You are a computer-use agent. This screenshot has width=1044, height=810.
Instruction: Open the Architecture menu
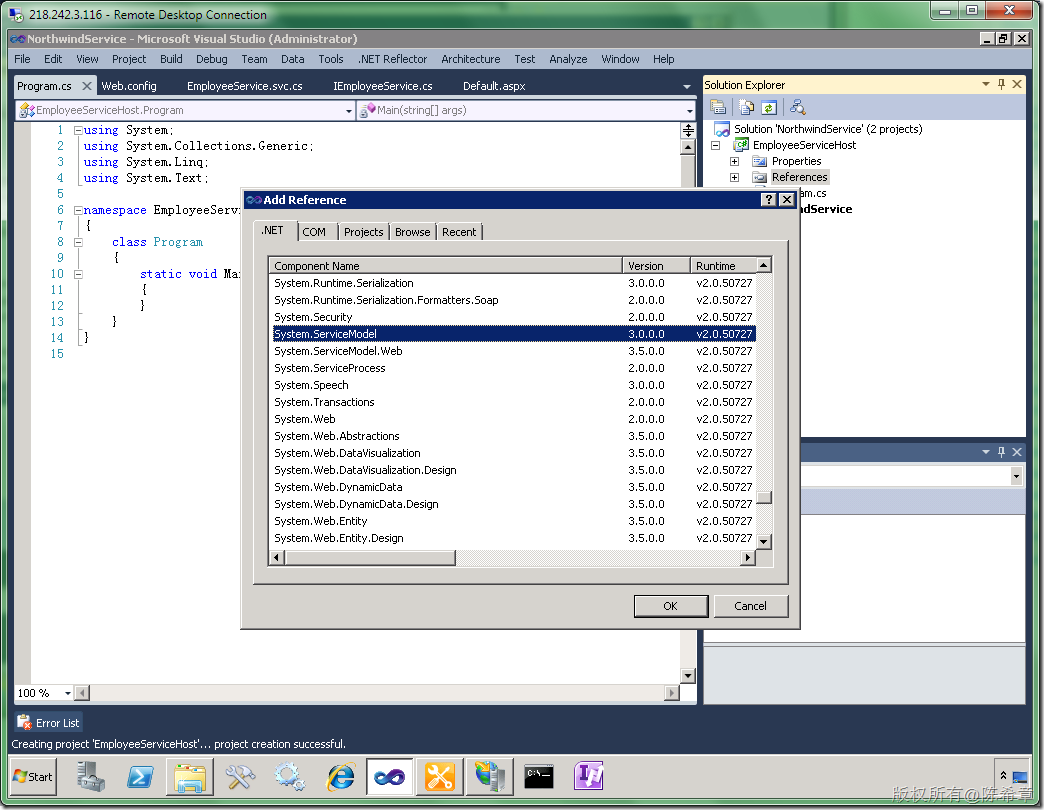(471, 59)
